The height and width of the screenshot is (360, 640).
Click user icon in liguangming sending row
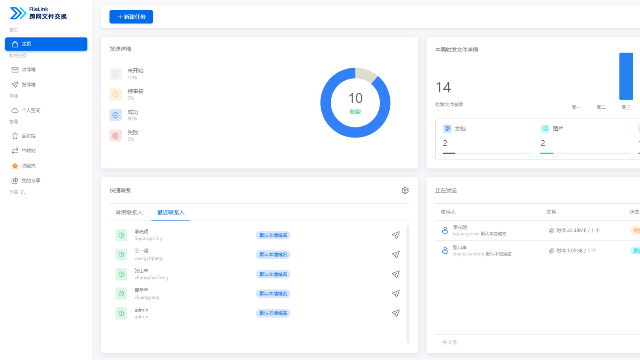pos(445,231)
